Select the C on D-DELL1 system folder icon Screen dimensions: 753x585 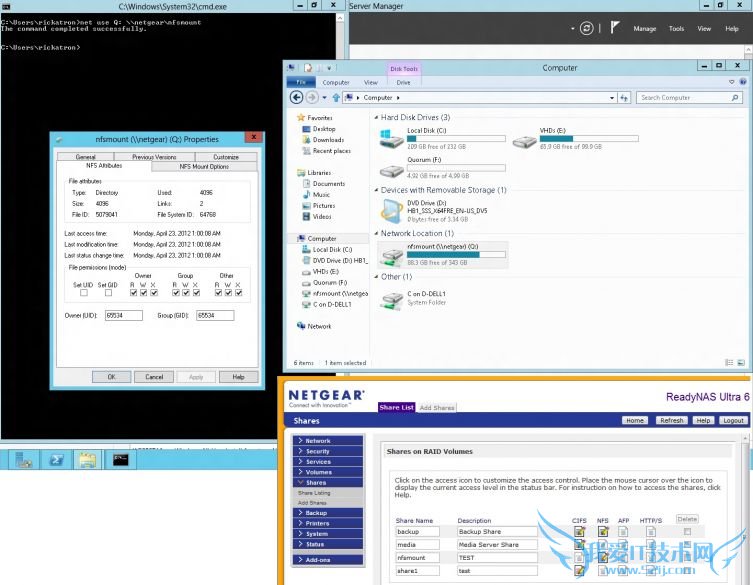(391, 300)
